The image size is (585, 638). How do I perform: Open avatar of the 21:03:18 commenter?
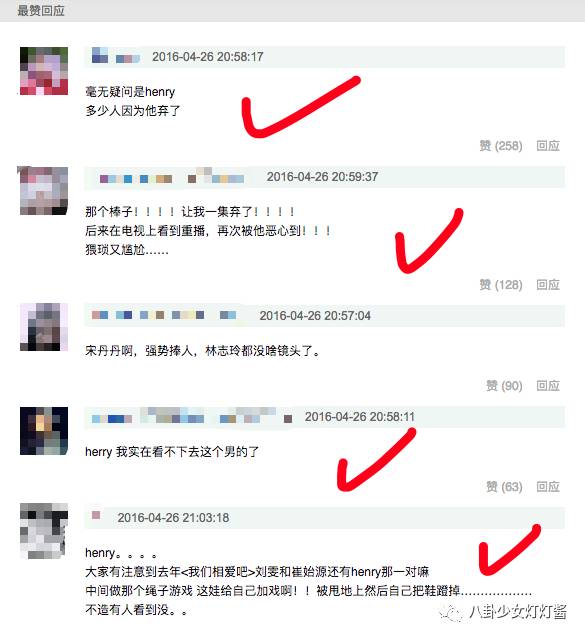tap(44, 531)
